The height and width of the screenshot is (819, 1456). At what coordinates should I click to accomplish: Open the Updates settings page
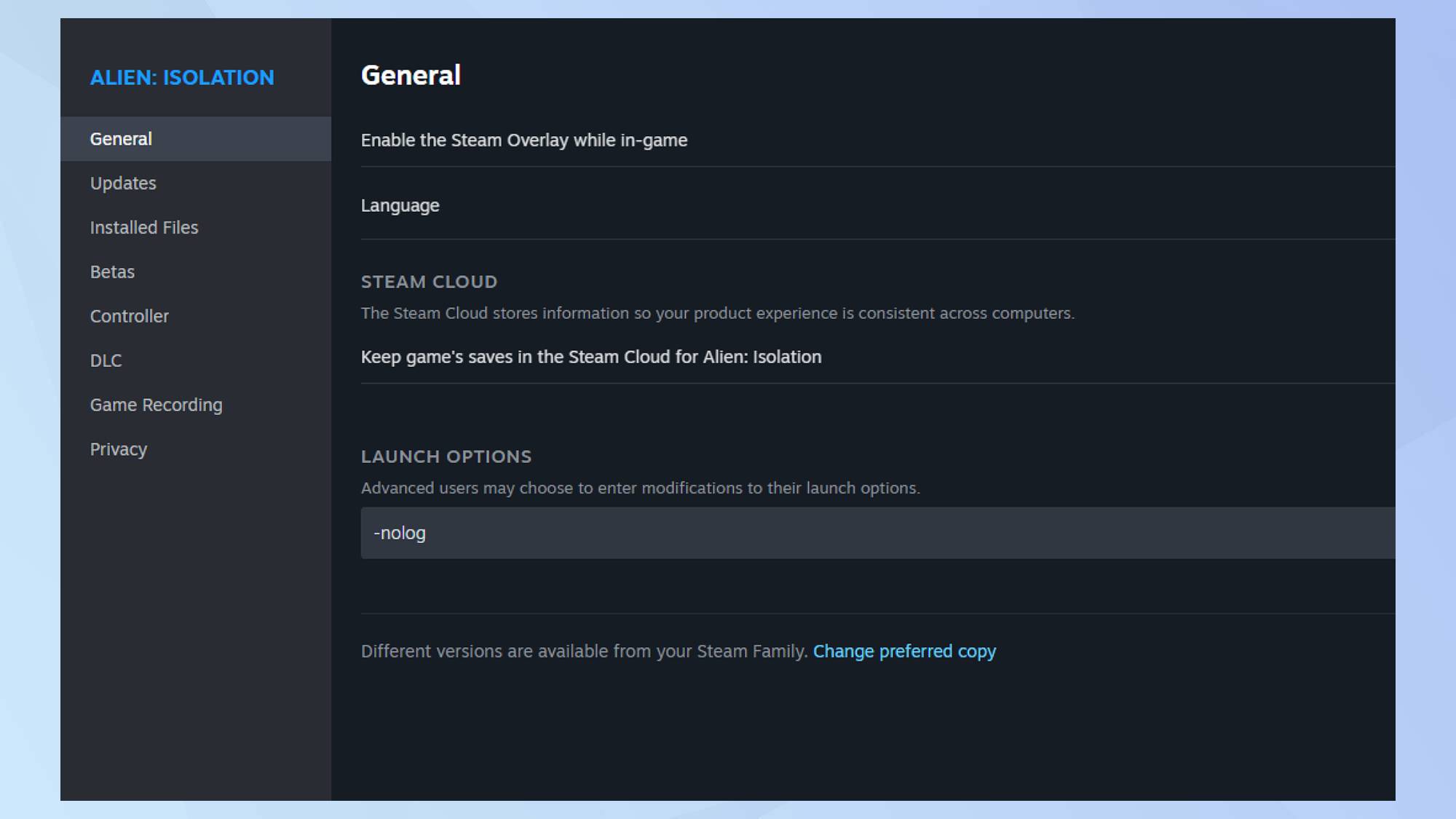[123, 183]
